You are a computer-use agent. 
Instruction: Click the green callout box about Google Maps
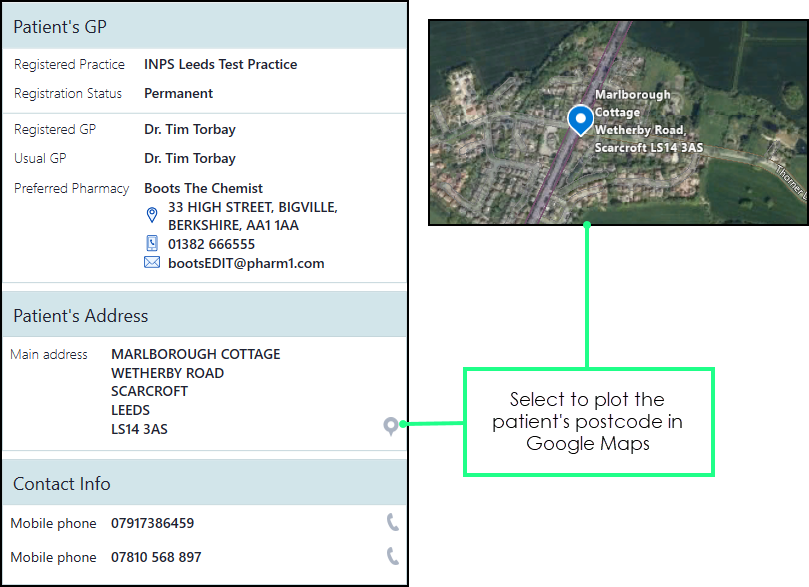588,422
